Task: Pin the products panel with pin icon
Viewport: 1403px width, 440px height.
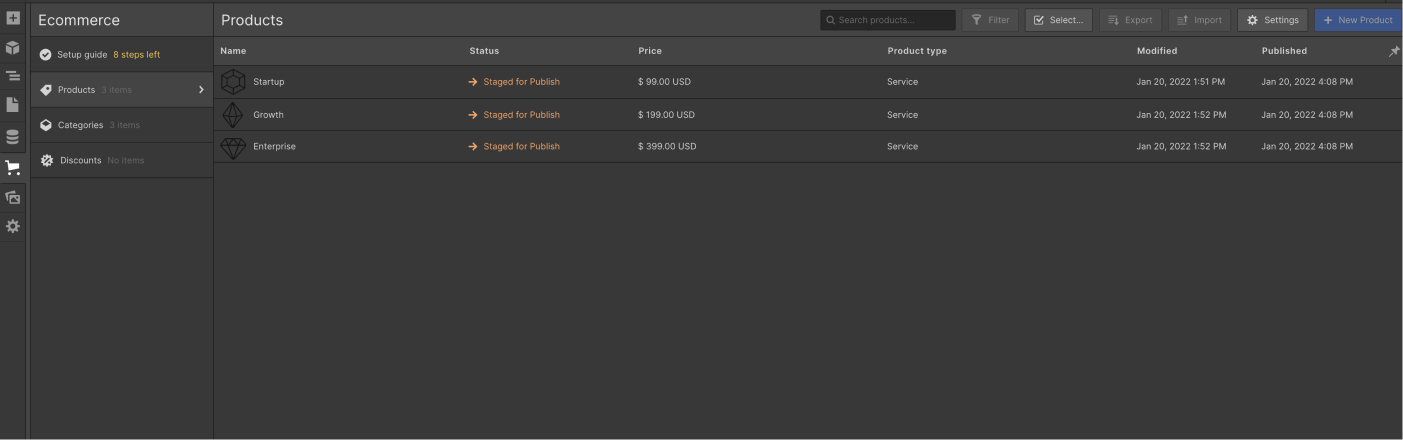Action: (1394, 51)
